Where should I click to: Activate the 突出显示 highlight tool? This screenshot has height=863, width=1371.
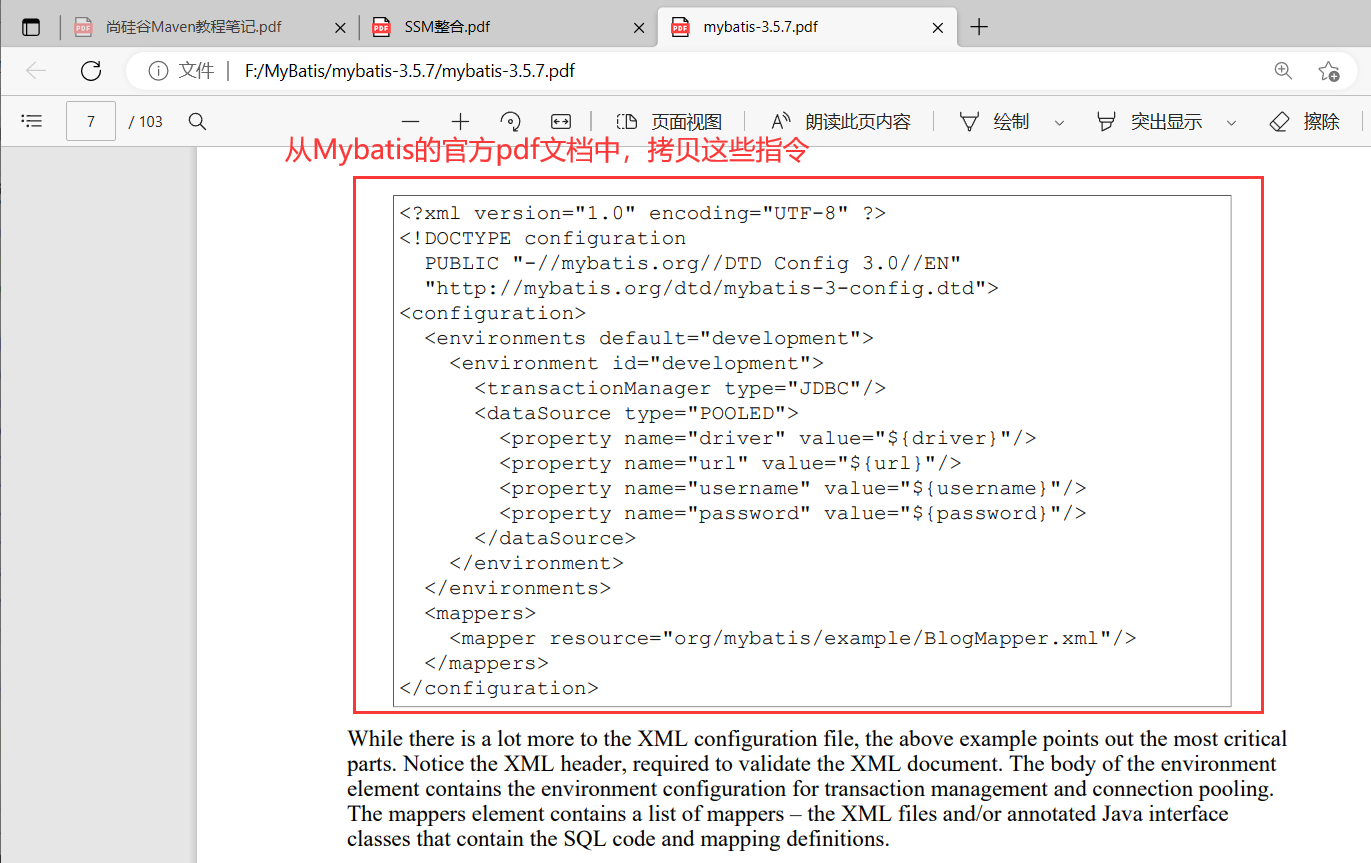tap(1149, 121)
